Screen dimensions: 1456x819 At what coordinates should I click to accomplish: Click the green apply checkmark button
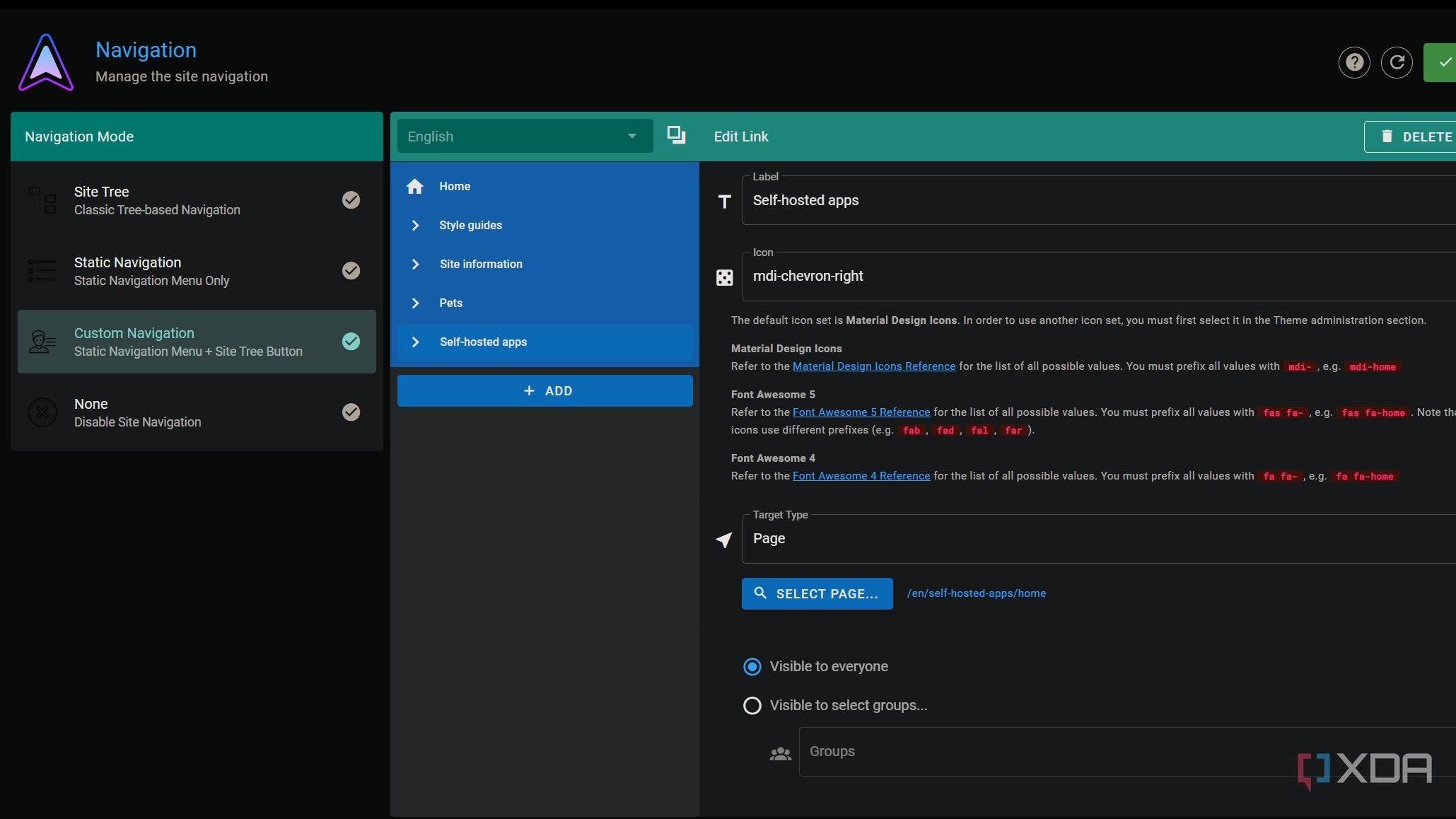point(1442,63)
